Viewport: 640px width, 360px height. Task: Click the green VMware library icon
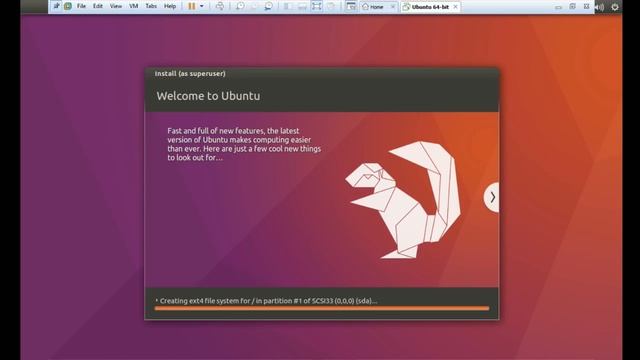[68, 6]
